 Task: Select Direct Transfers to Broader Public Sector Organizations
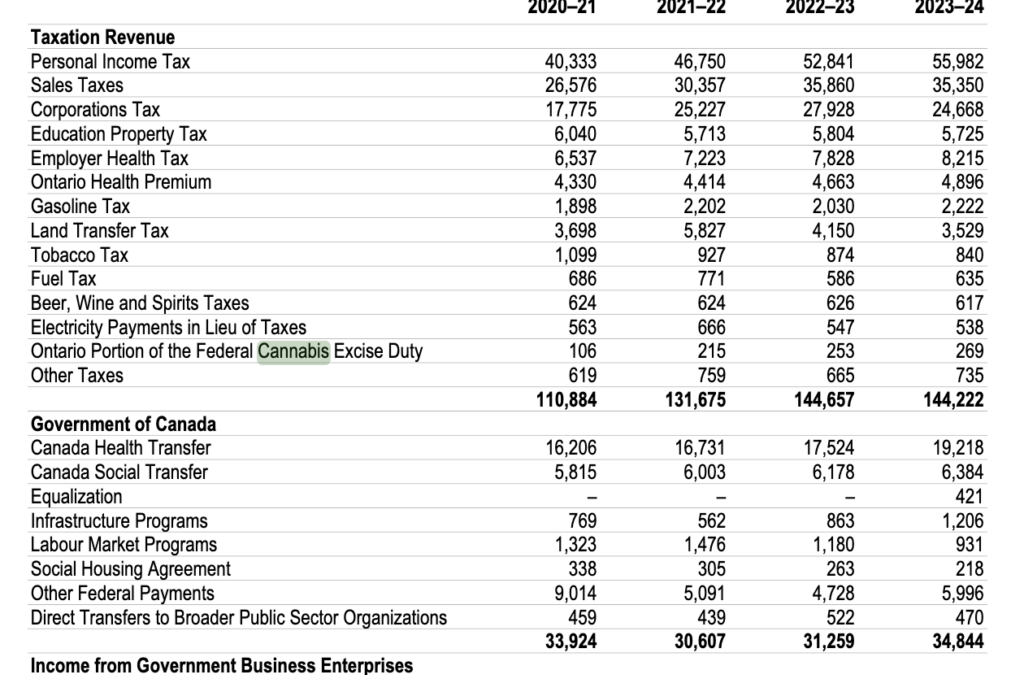[239, 618]
